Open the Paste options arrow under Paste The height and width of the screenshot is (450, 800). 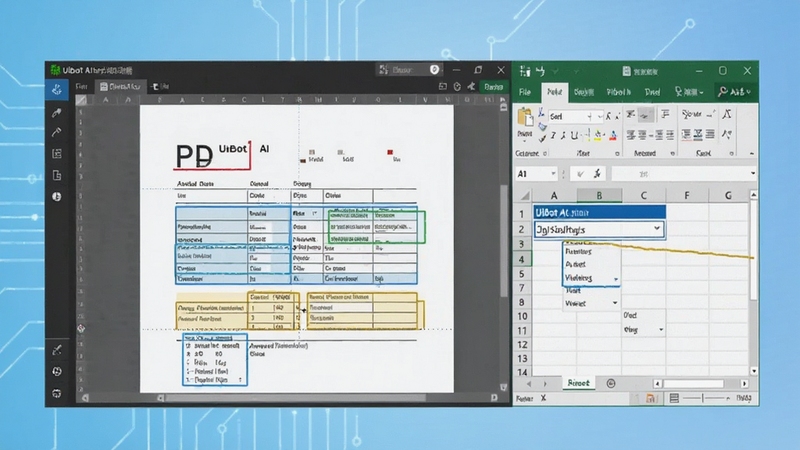(x=525, y=140)
